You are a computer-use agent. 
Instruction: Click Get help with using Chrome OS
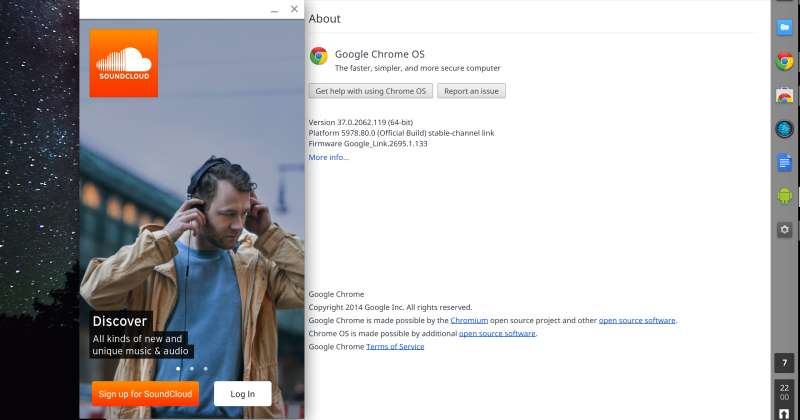[371, 91]
